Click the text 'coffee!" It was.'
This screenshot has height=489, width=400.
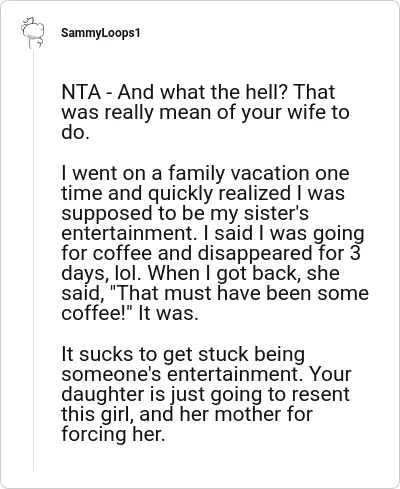click(130, 313)
